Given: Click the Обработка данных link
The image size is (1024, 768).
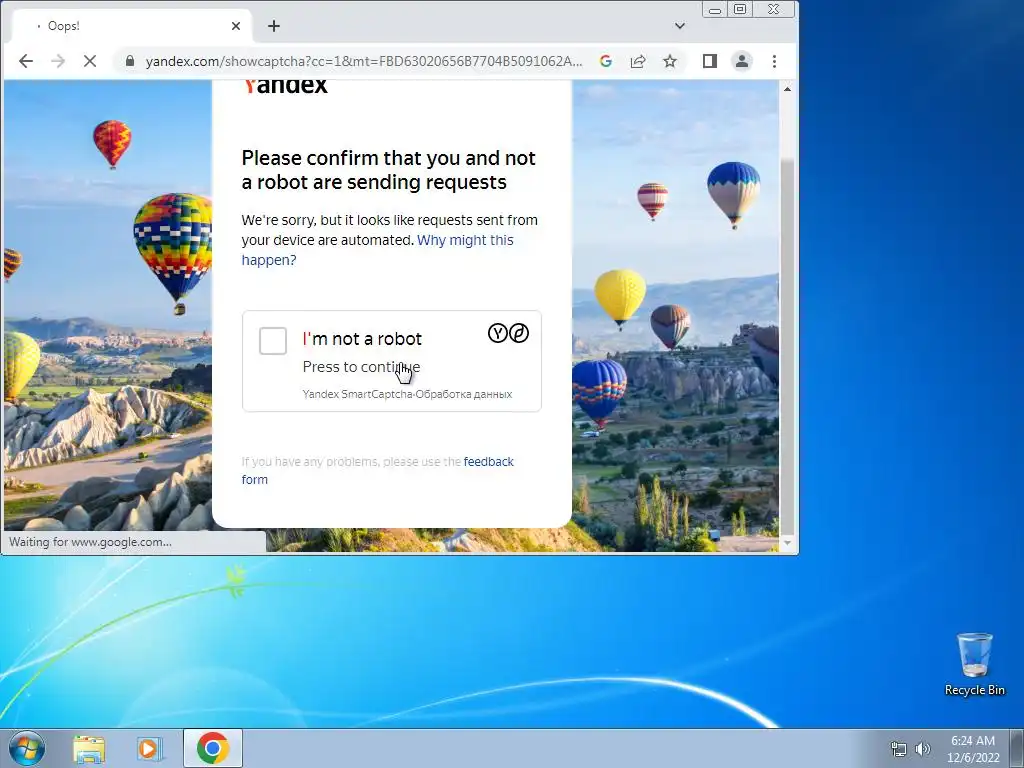Looking at the screenshot, I should tap(464, 394).
